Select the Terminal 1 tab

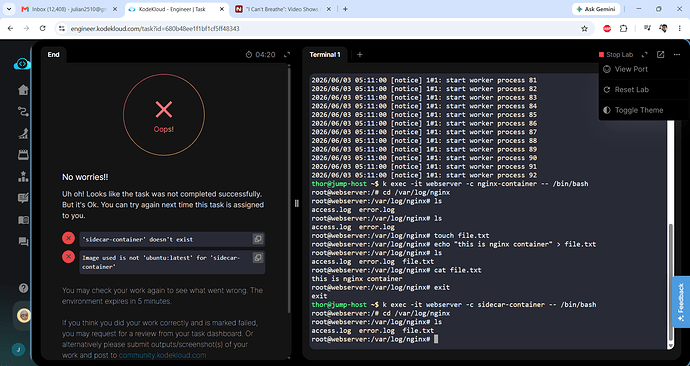click(325, 55)
